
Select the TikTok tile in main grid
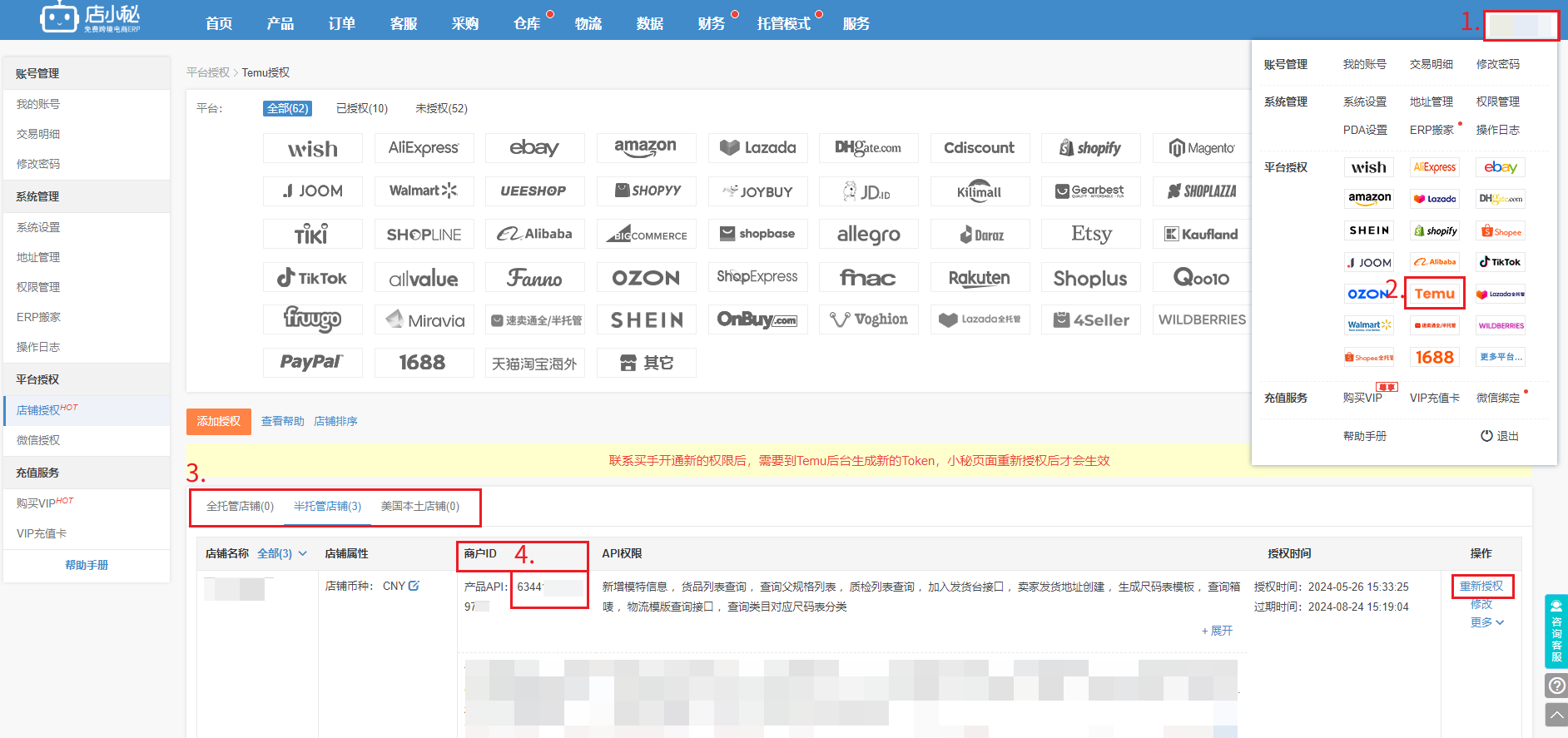[313, 278]
